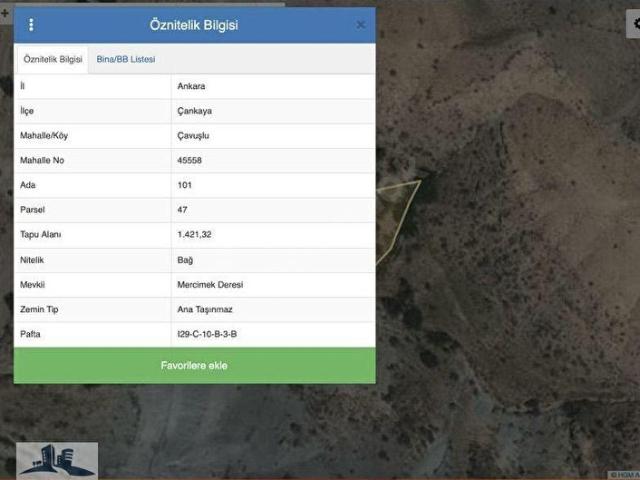The width and height of the screenshot is (640, 480).
Task: Close the Öznitelik Bilgisi dialog
Action: pos(361,25)
